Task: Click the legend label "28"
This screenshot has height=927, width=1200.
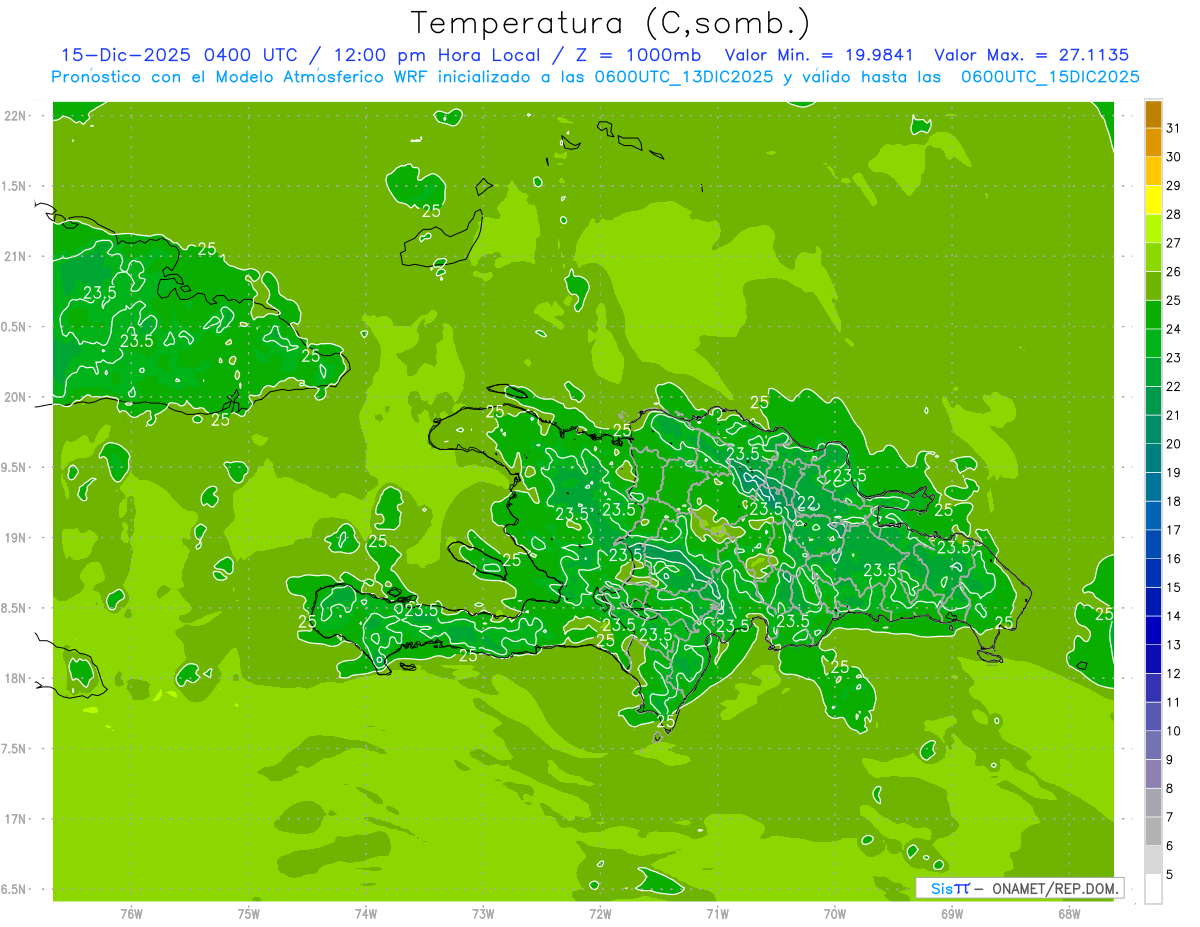Action: pyautogui.click(x=1174, y=214)
